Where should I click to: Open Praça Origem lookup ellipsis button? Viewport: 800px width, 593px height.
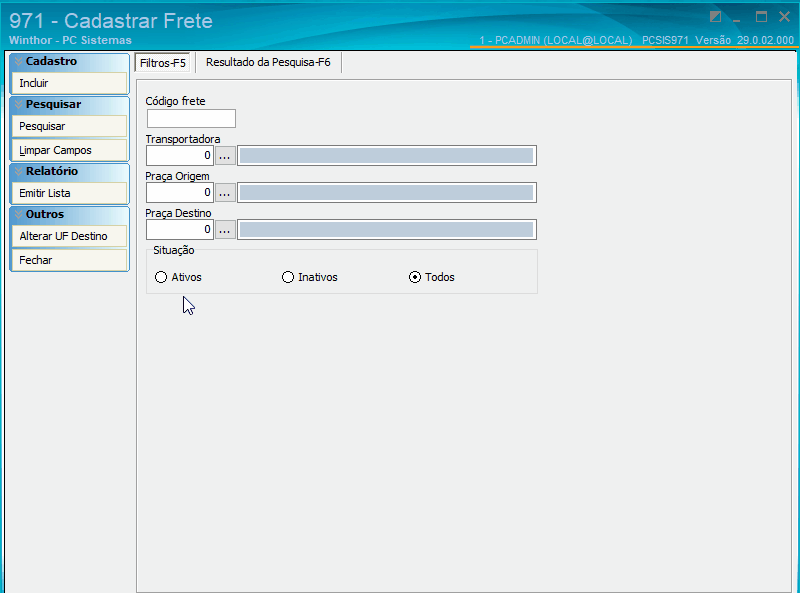tap(225, 192)
